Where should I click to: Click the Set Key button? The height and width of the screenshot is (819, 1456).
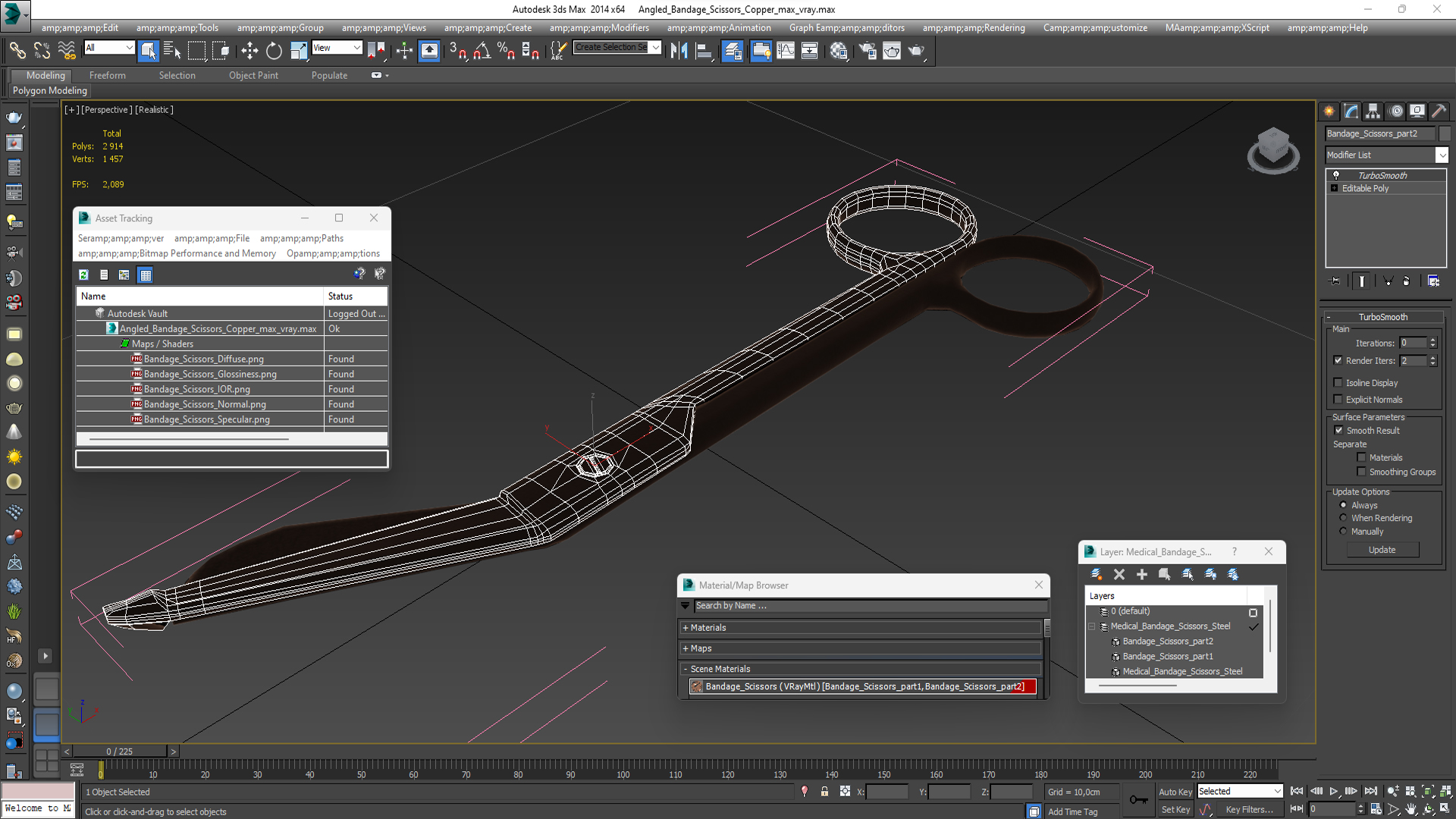[1175, 810]
